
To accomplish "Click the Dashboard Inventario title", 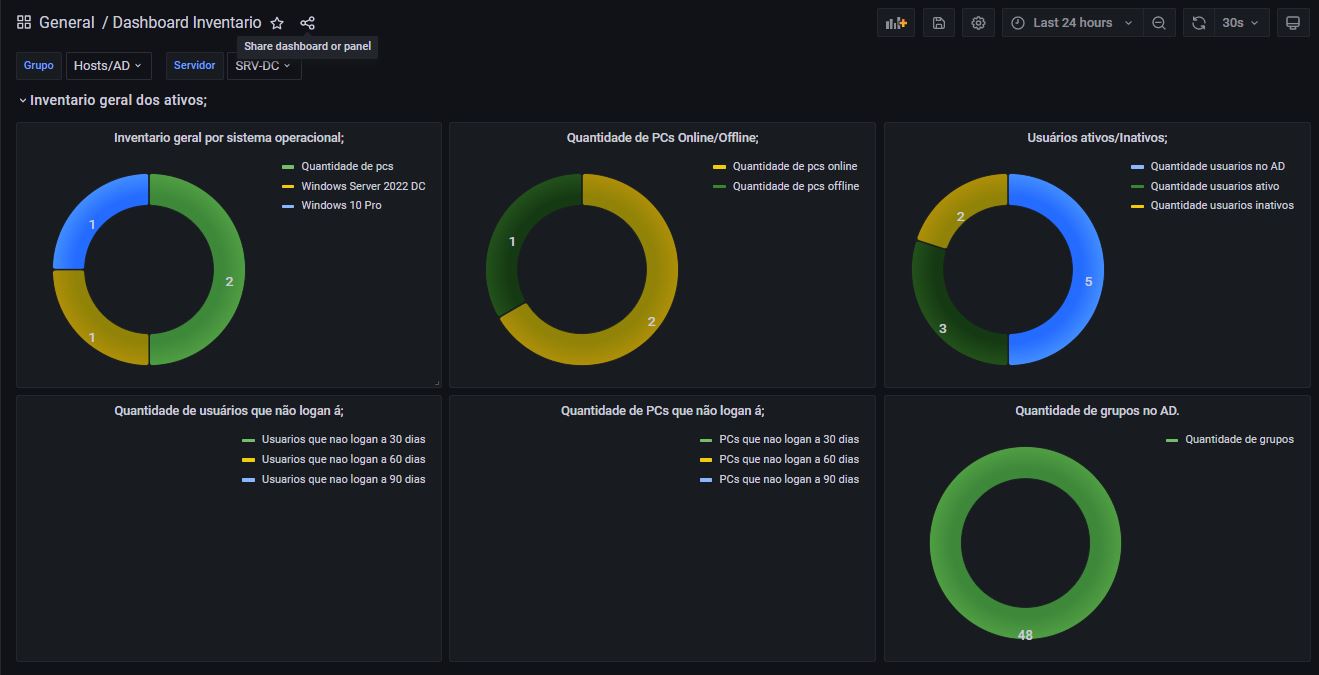I will tap(187, 22).
